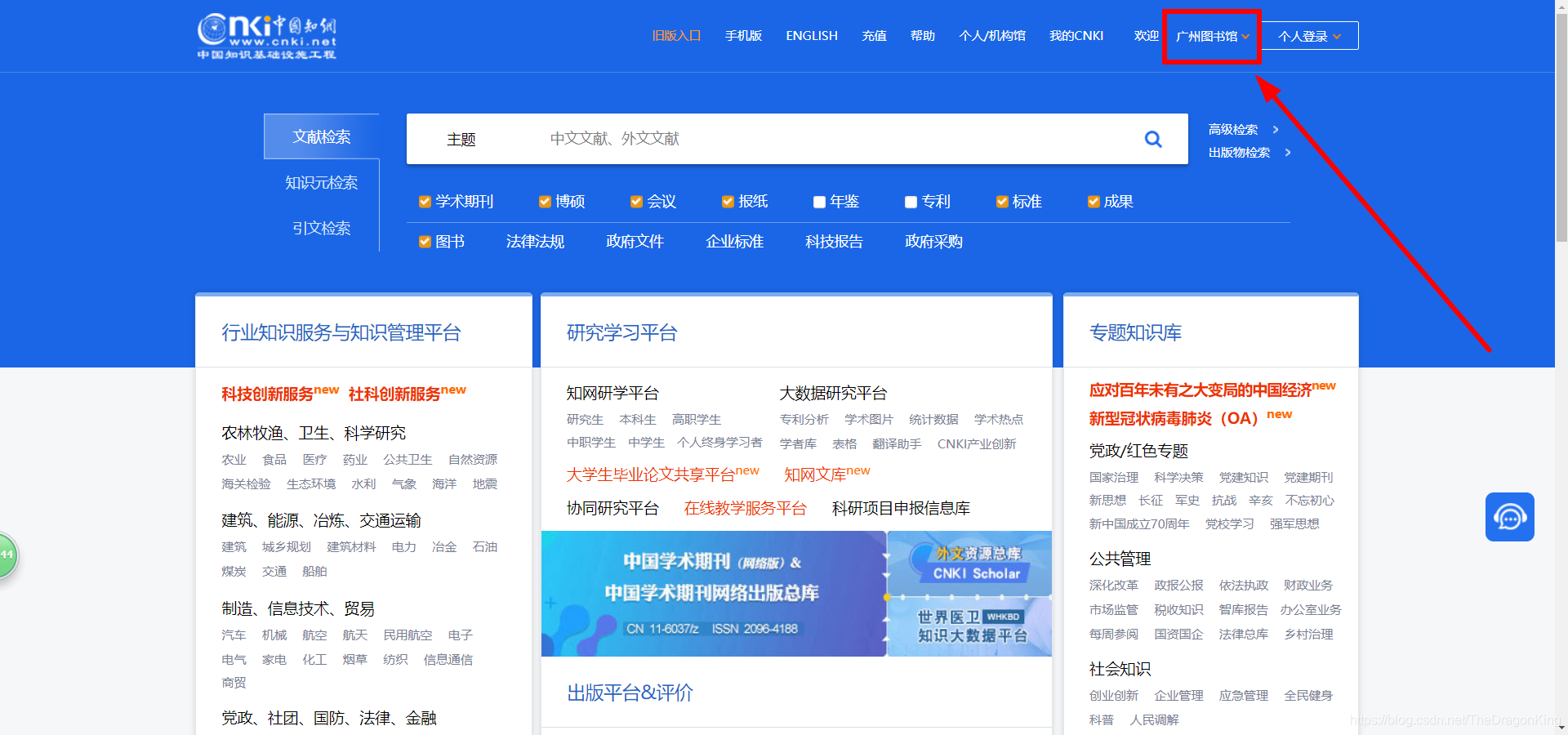Switch to the 知识元检索 tab
The image size is (1568, 735).
point(322,182)
